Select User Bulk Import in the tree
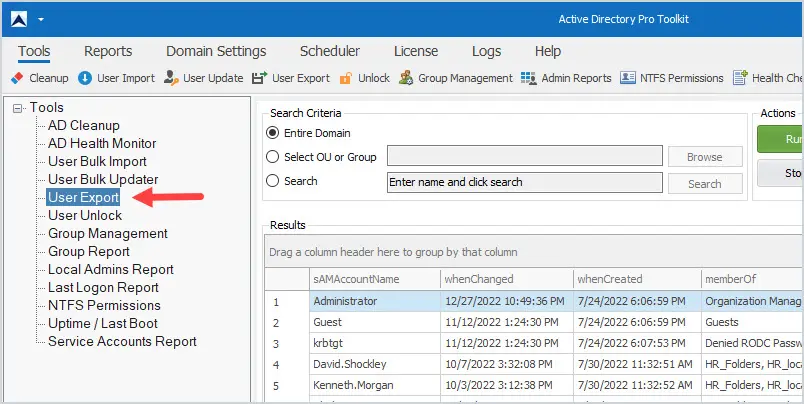 97,161
